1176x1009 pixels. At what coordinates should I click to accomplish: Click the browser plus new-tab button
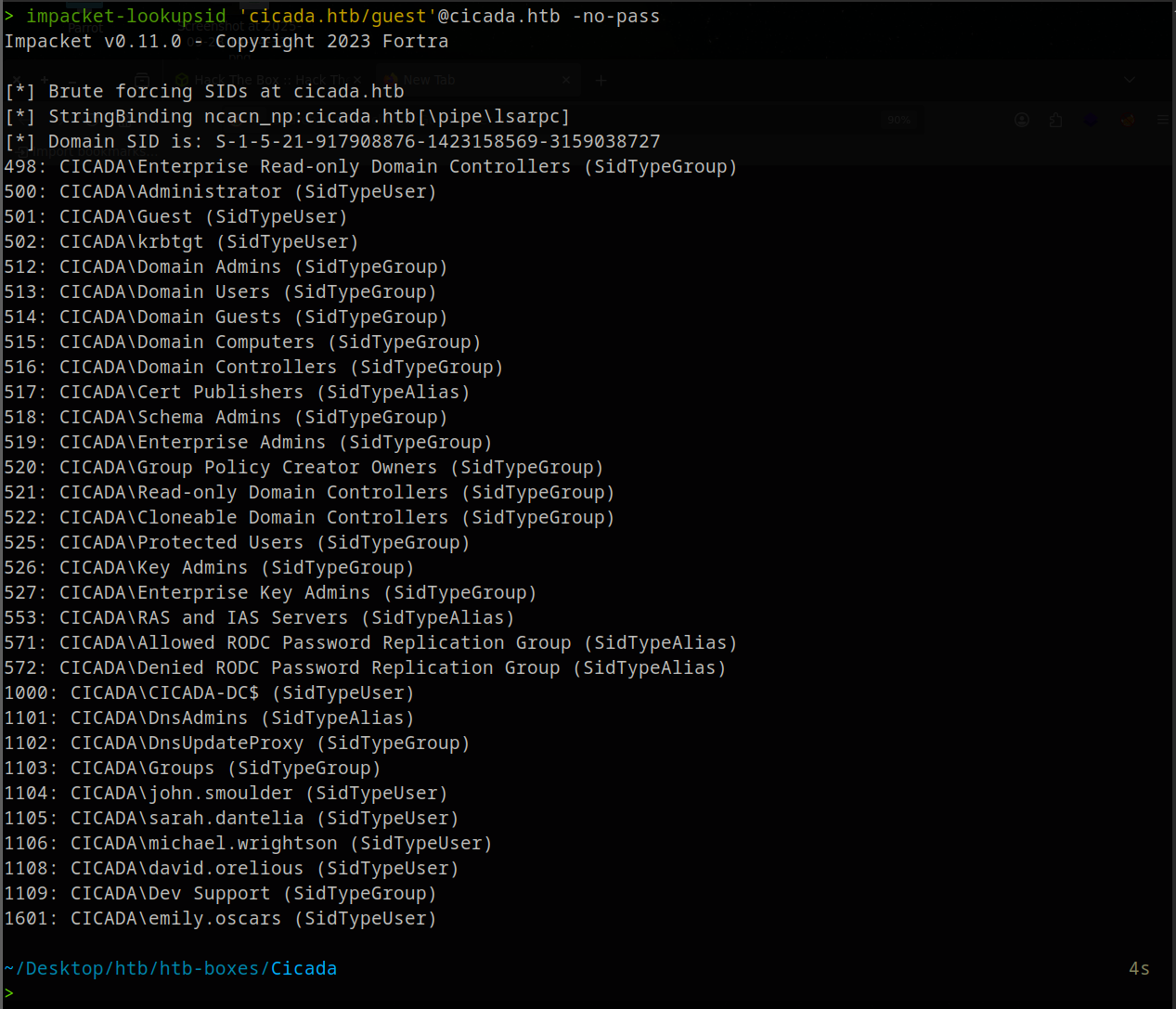pyautogui.click(x=601, y=81)
